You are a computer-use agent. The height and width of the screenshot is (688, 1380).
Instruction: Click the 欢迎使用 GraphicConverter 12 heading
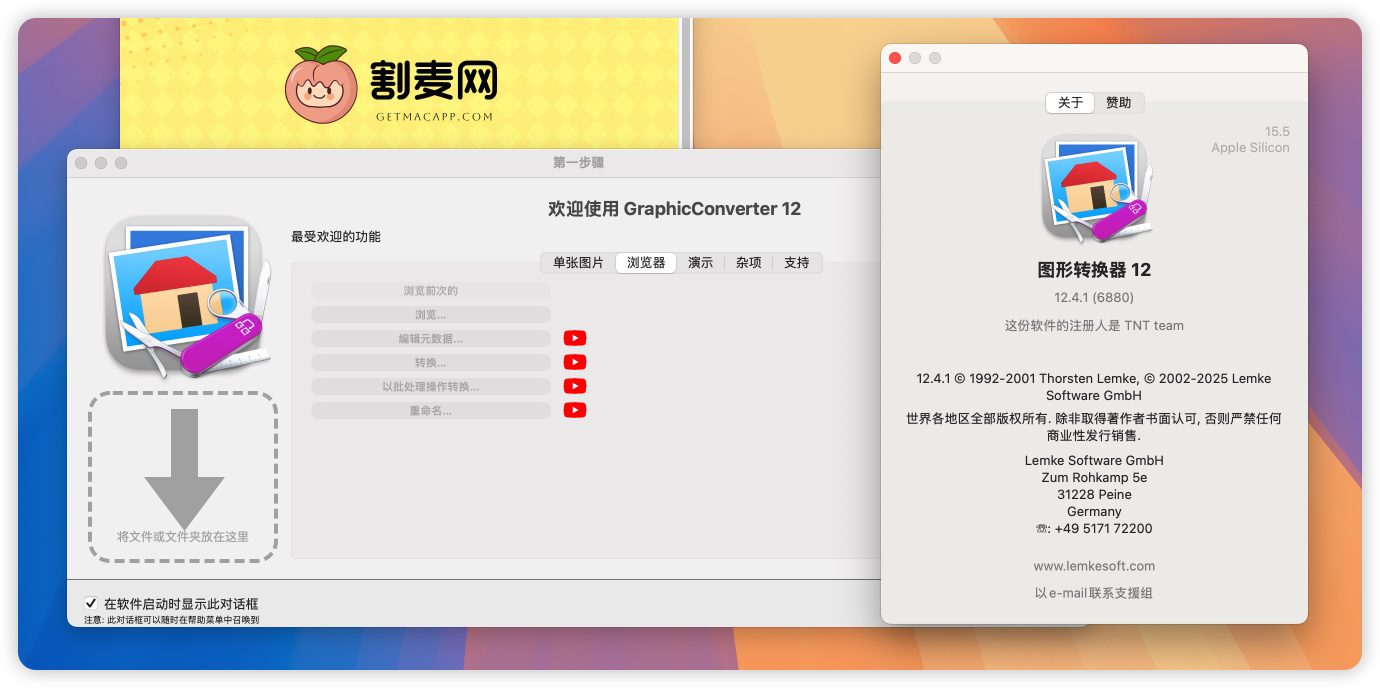tap(674, 209)
